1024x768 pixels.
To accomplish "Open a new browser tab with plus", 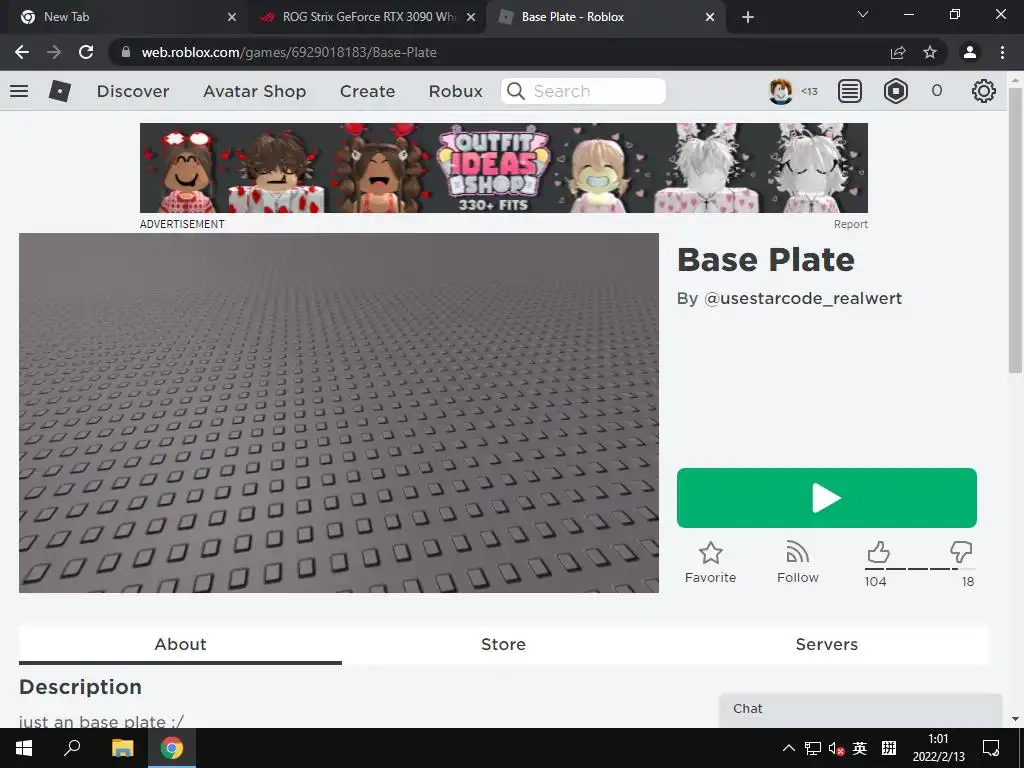I will (x=748, y=17).
